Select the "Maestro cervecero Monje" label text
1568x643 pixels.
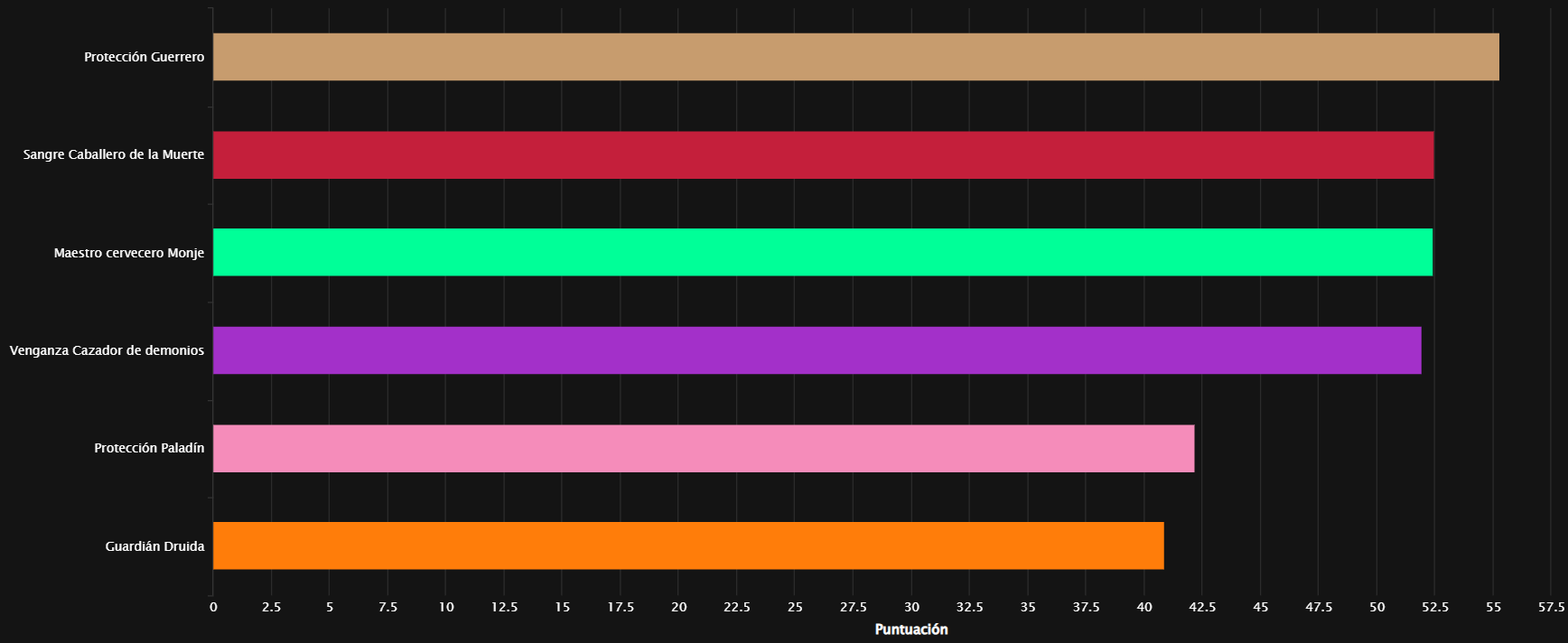128,253
